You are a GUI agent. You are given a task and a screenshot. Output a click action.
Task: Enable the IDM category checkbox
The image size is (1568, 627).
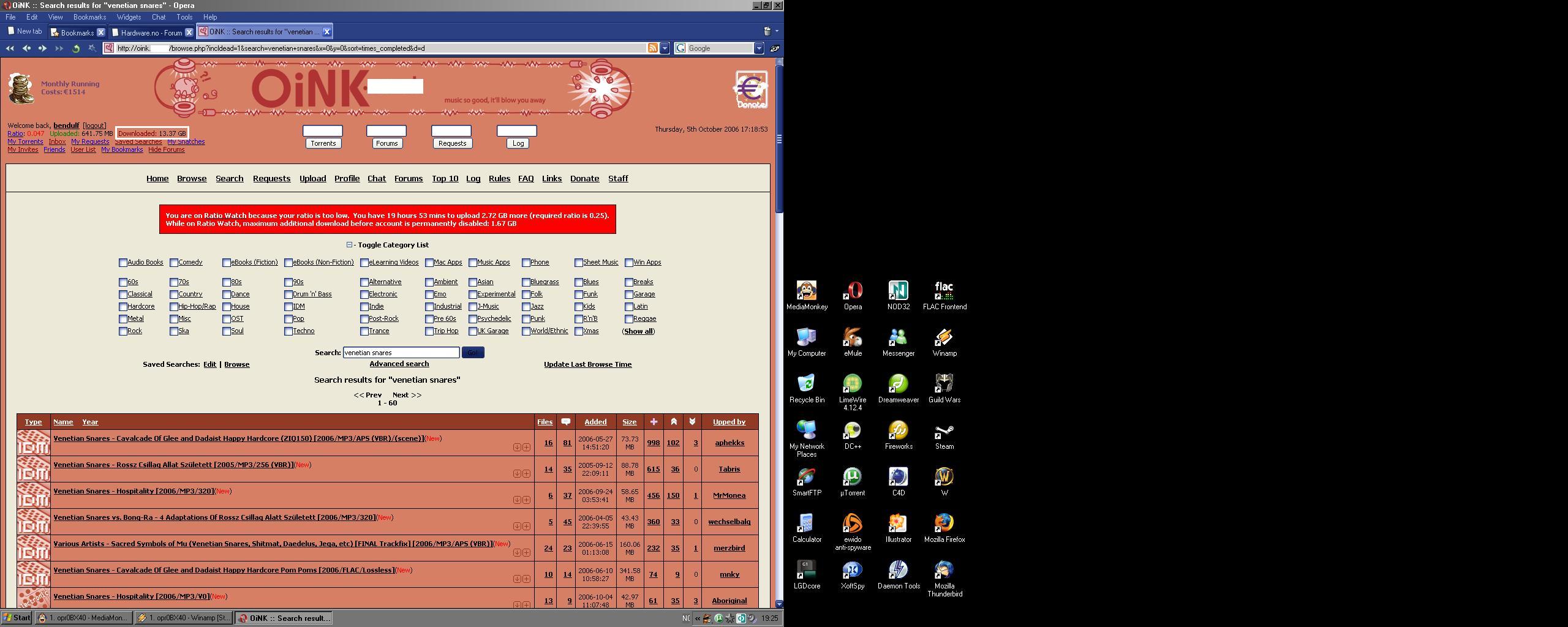point(288,307)
